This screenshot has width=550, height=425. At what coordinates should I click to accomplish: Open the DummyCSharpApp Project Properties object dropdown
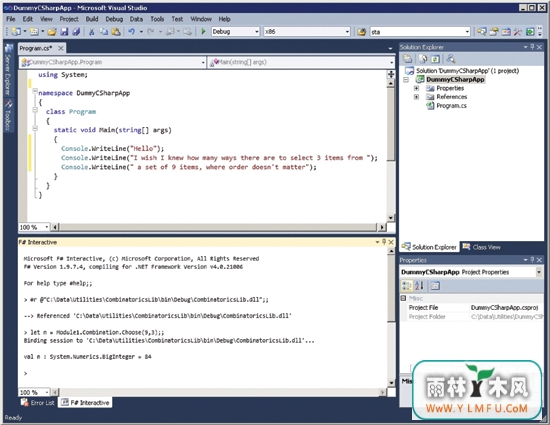click(539, 272)
